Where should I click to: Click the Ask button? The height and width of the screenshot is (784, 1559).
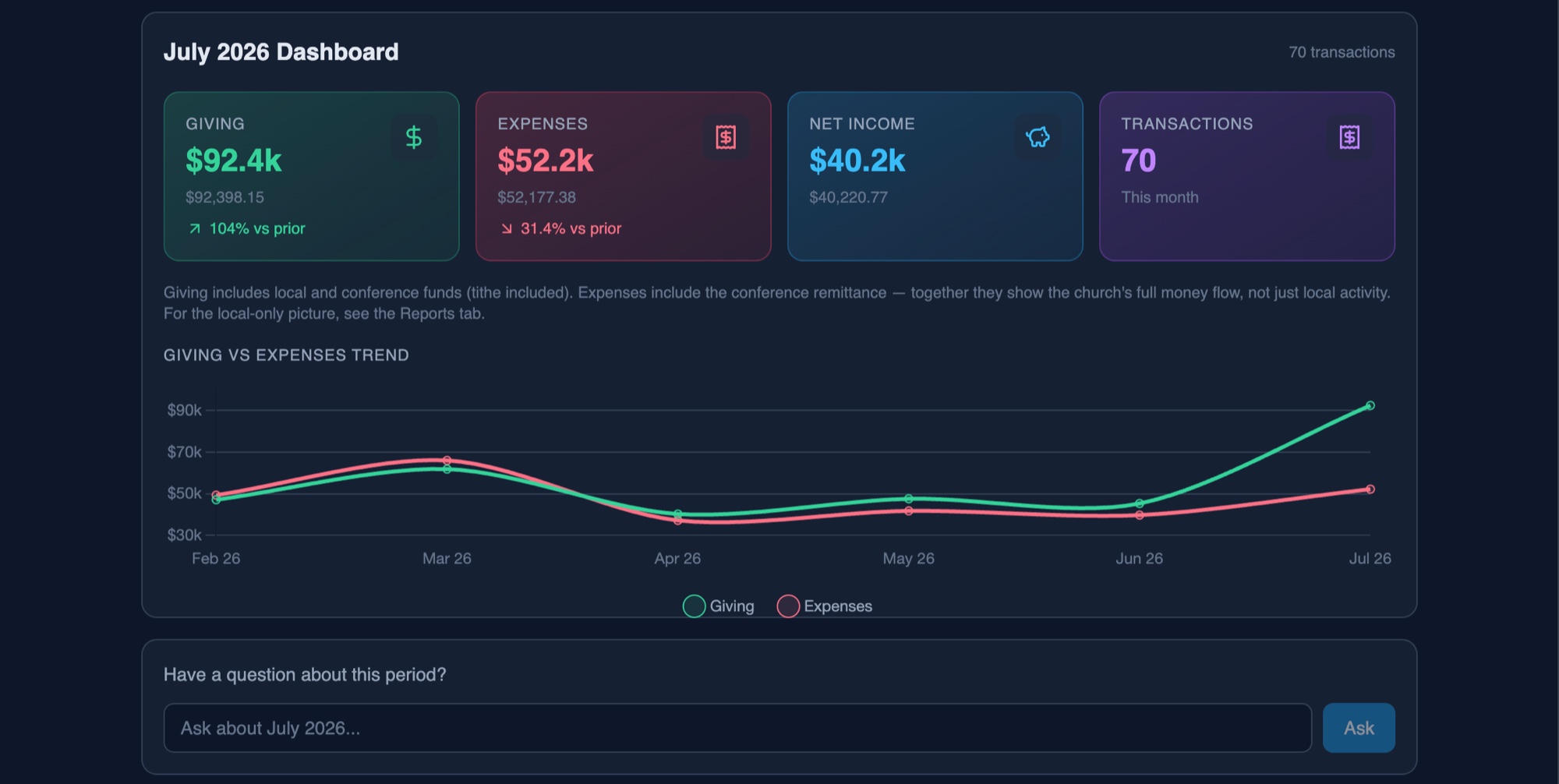pos(1359,728)
